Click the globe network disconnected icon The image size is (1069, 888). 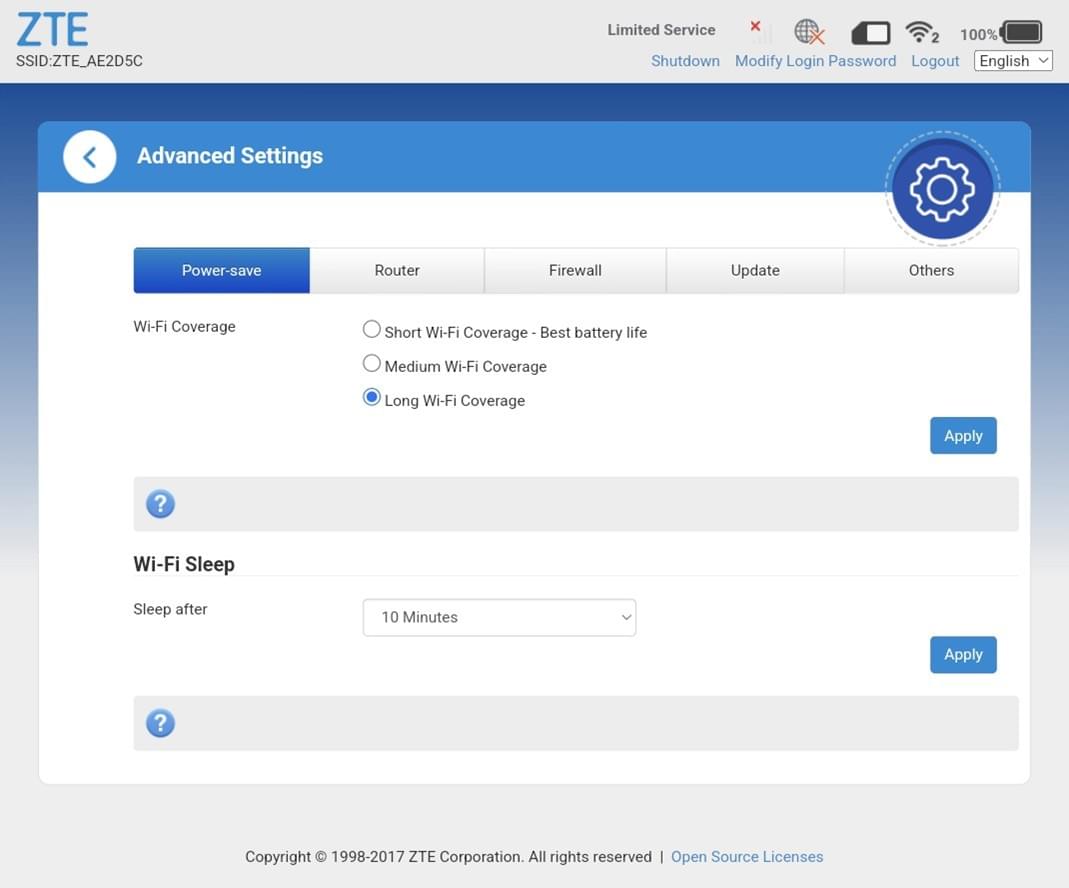[809, 31]
